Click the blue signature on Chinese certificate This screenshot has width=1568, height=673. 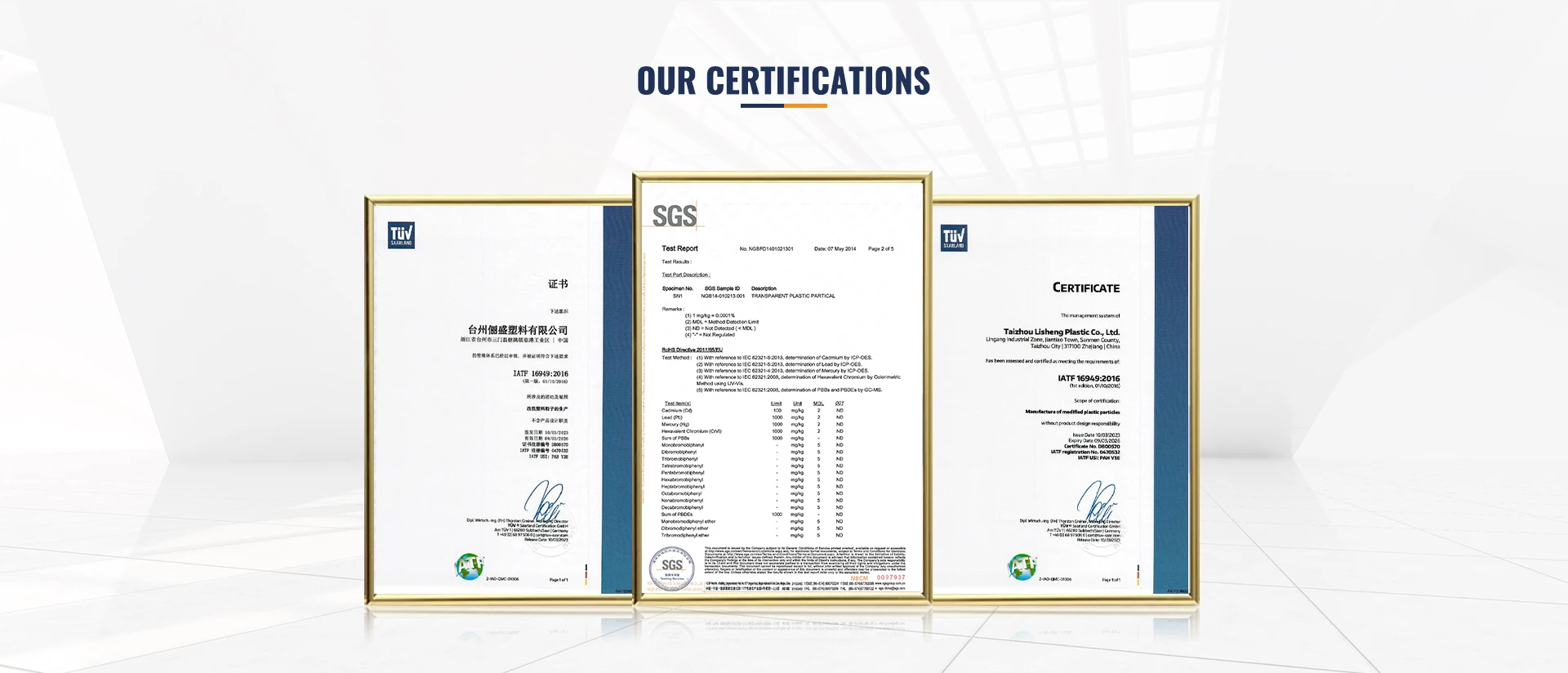pyautogui.click(x=544, y=501)
